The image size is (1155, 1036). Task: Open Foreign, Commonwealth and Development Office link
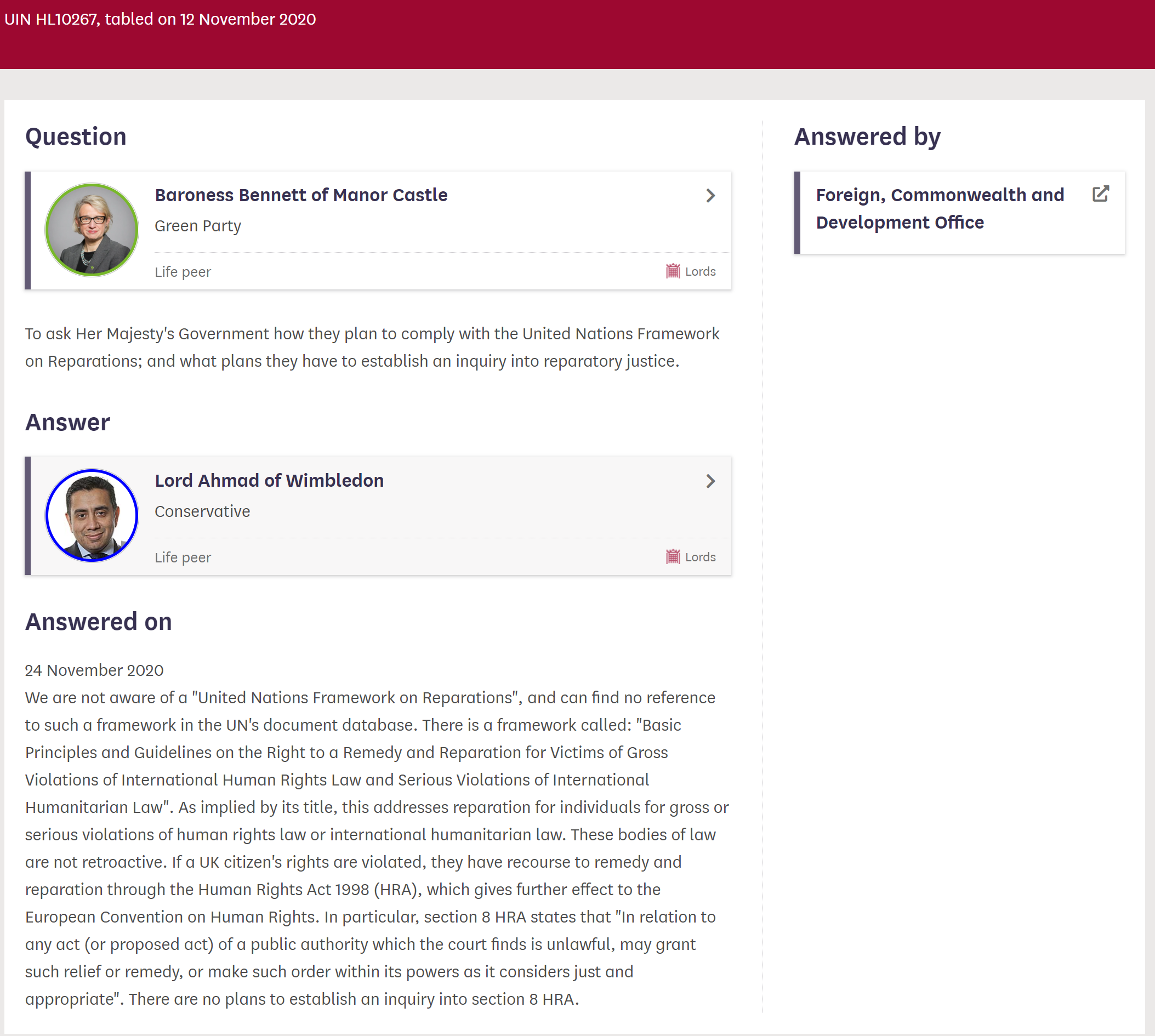click(x=939, y=208)
